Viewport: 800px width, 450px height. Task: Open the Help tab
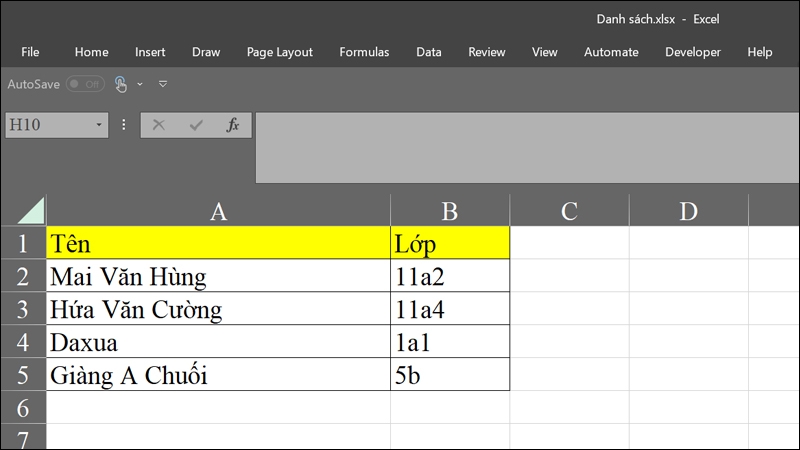(760, 52)
